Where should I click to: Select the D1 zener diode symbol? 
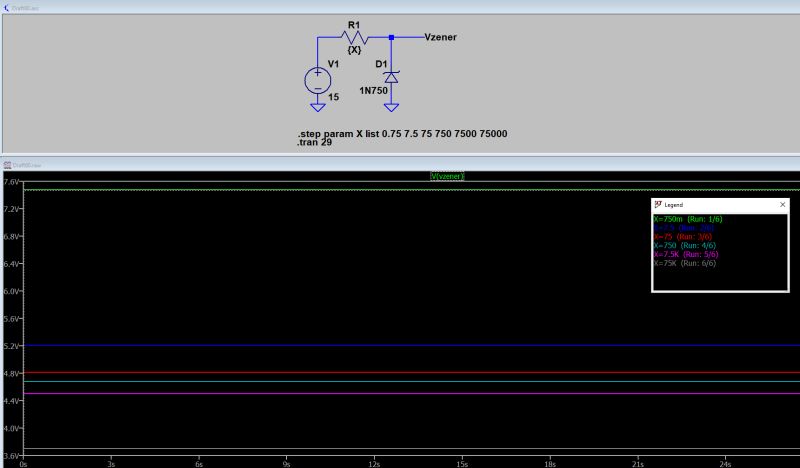coord(391,77)
